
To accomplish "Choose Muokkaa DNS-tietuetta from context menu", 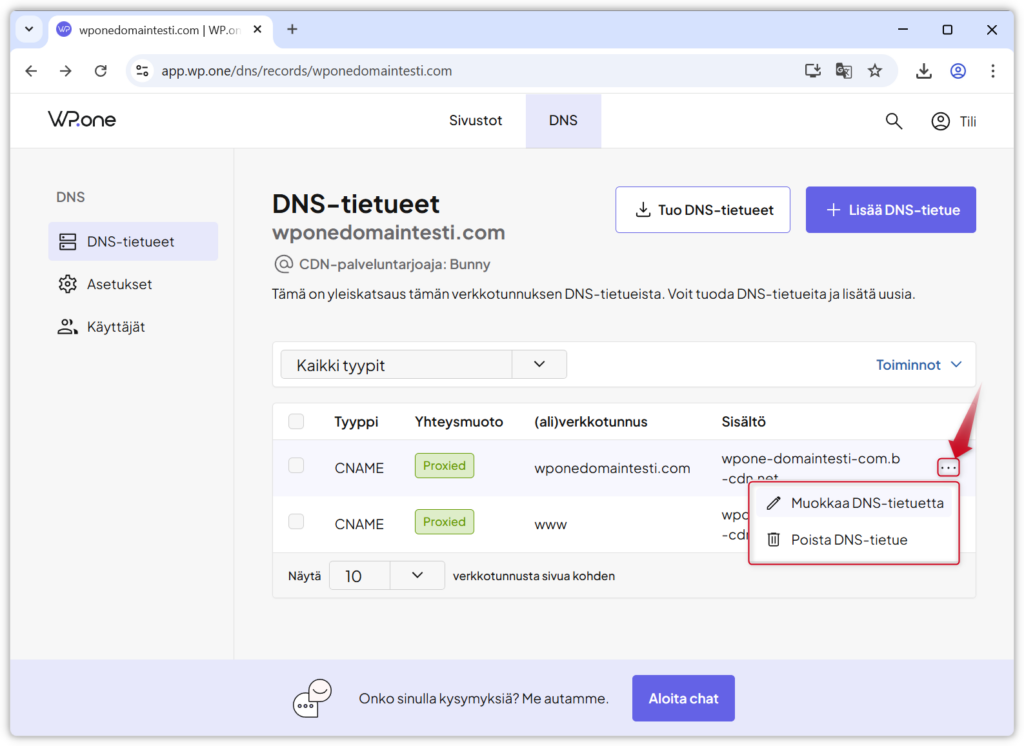I will (x=866, y=503).
